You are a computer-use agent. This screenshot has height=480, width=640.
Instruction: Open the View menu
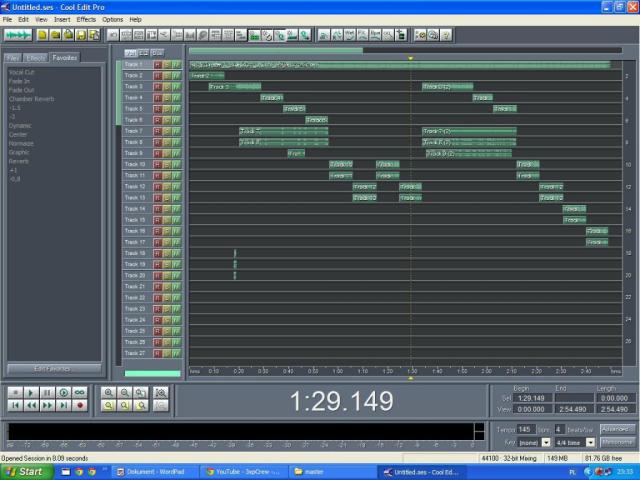(41, 20)
